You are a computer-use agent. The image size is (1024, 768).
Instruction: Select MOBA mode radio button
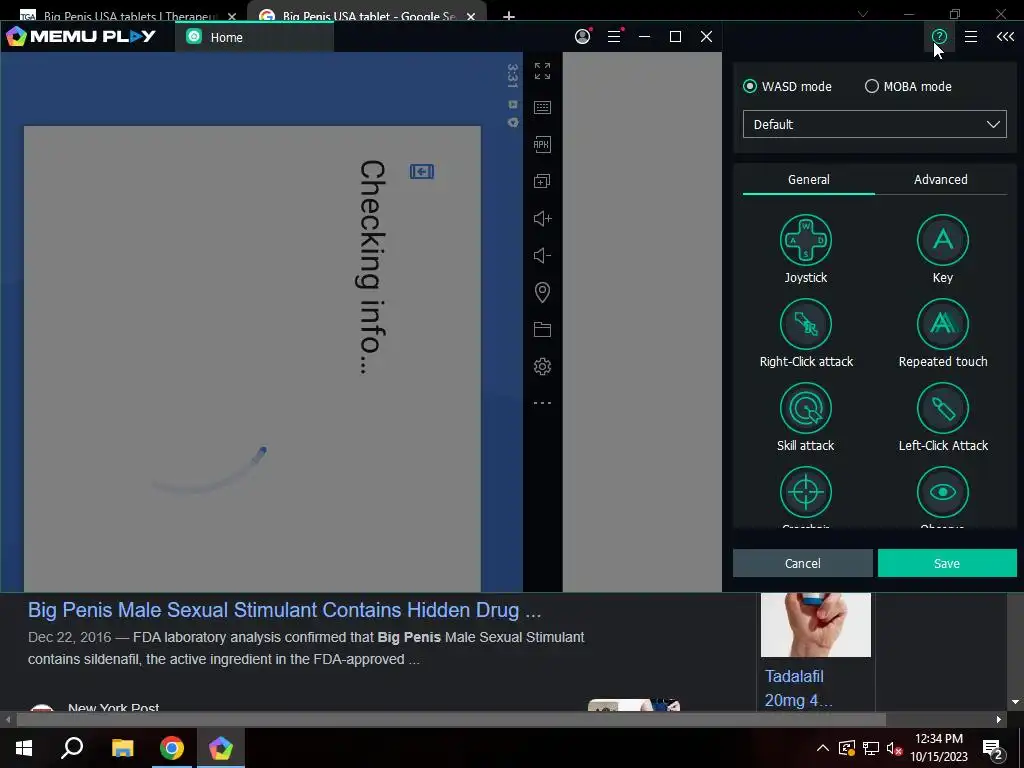[872, 86]
